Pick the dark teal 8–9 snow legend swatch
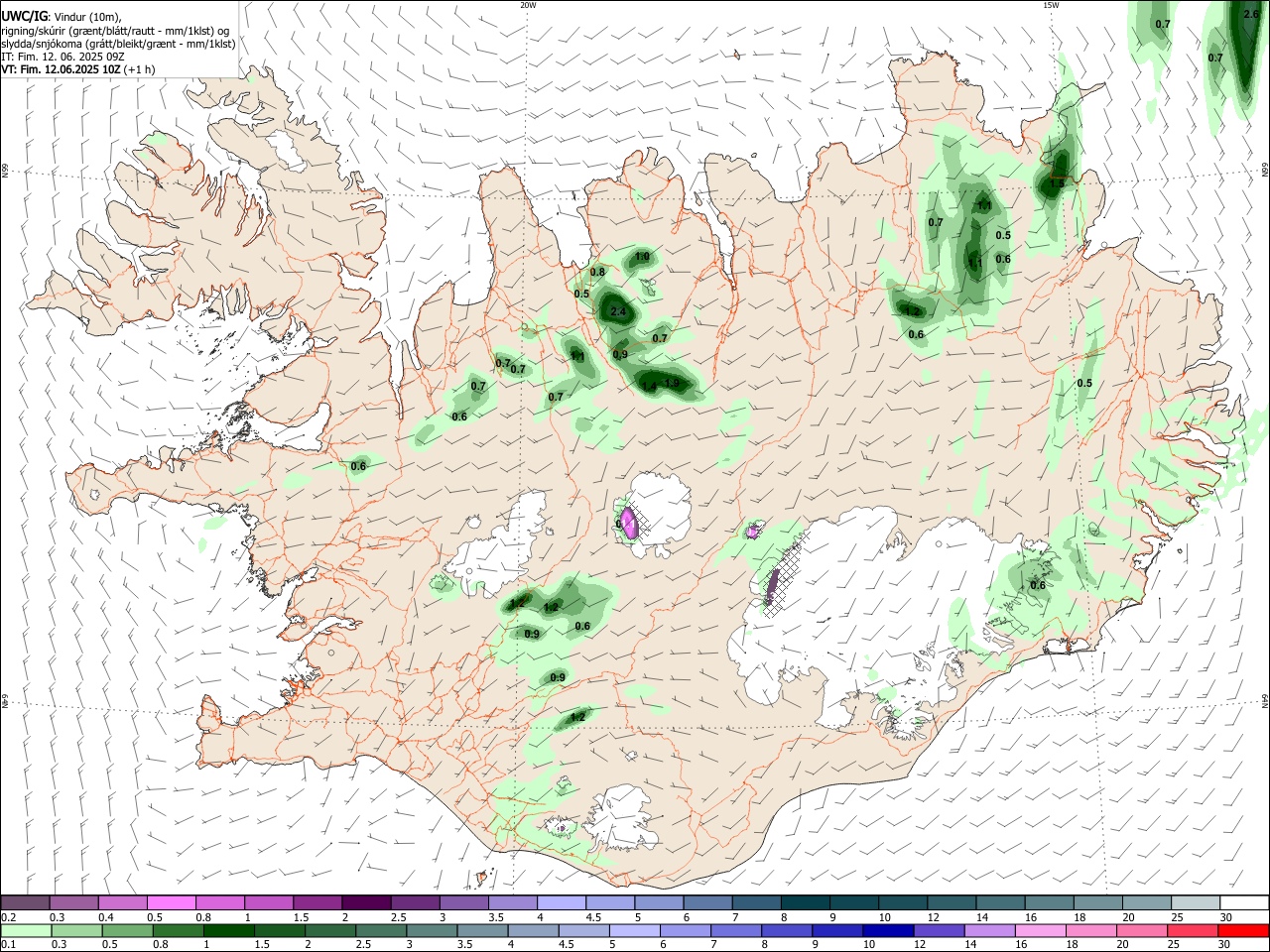 pos(806,902)
